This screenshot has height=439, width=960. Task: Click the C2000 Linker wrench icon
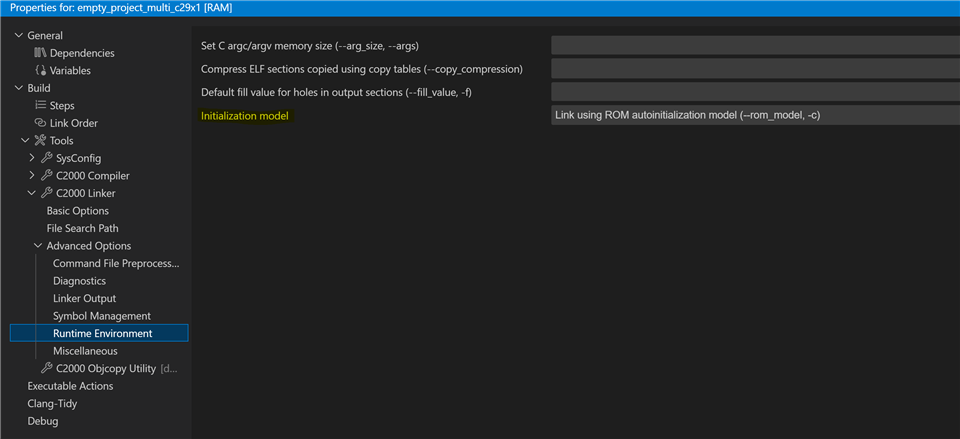click(x=47, y=193)
